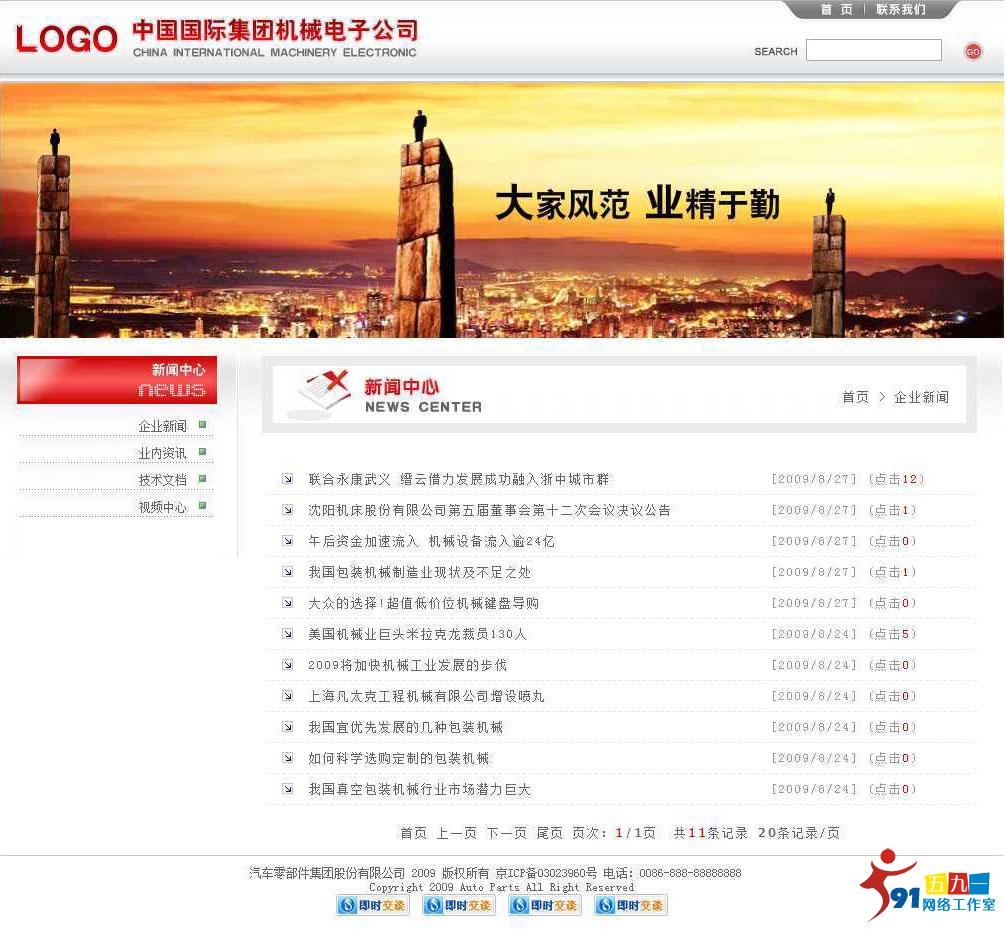Go to 首页 in the top navigation tab
Image resolution: width=1006 pixels, height=929 pixels.
coord(836,10)
